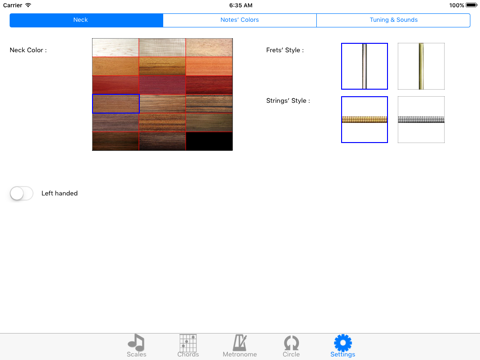Screen dimensions: 480x360
Task: Select the gold frets style
Action: point(421,66)
